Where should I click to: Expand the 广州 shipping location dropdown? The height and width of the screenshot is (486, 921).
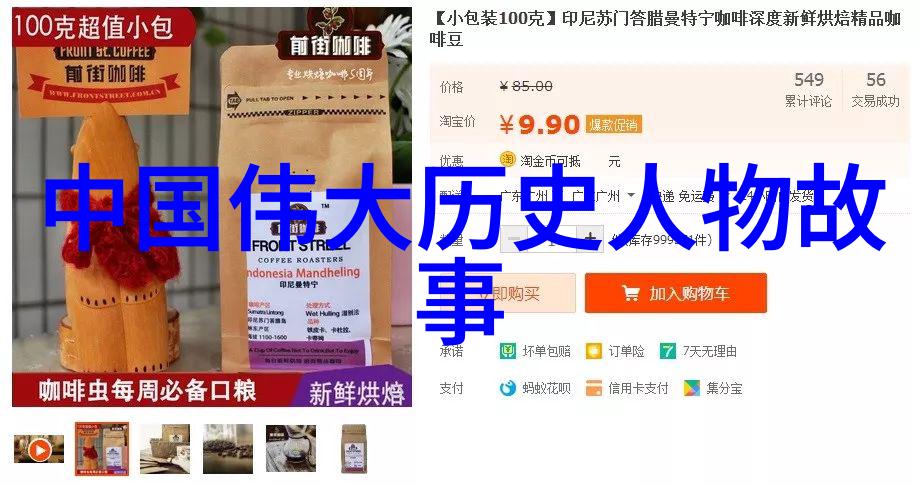631,195
